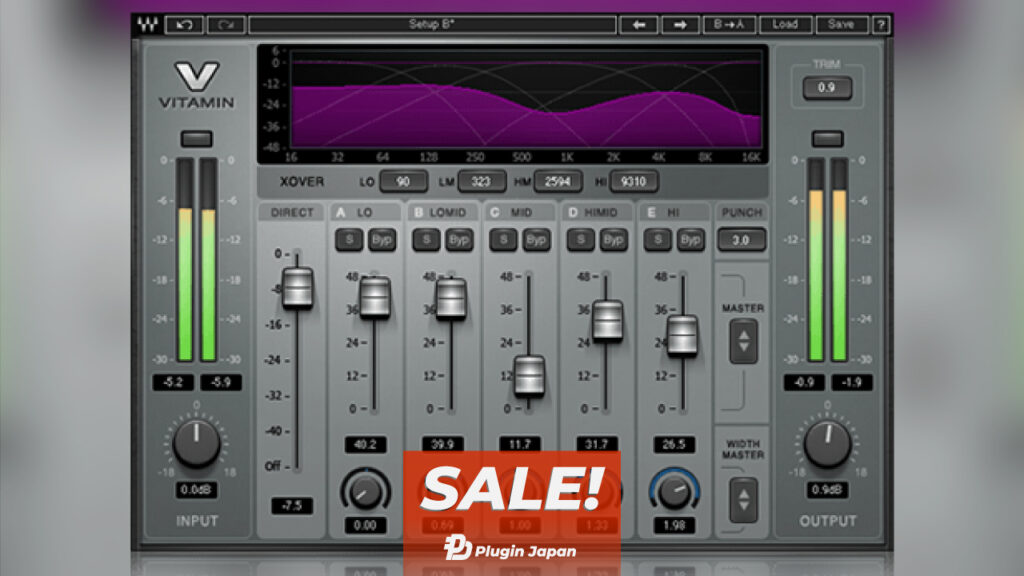
Task: Bypass the MID band
Action: tap(537, 239)
